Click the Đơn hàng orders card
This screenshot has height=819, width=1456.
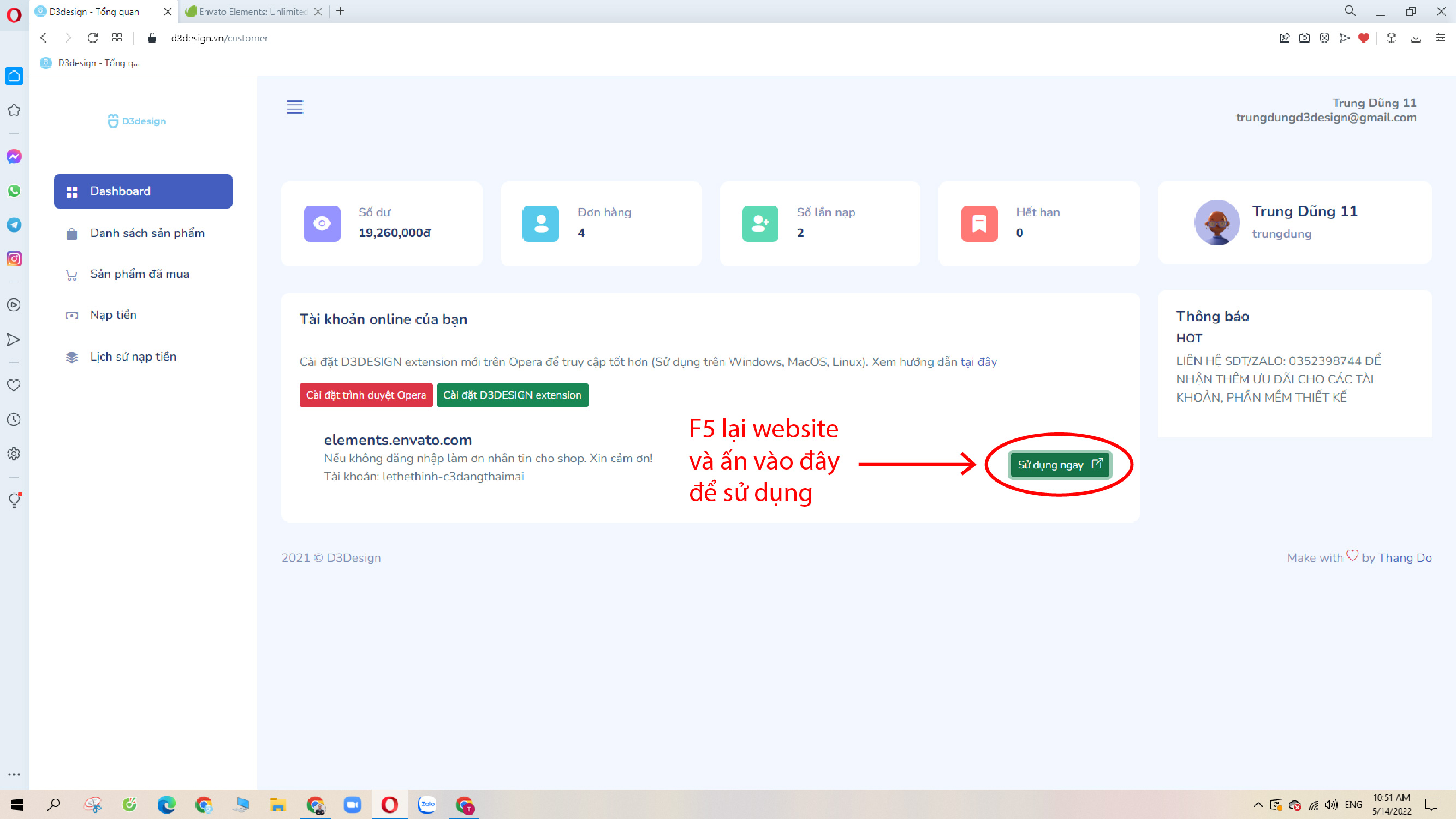(601, 223)
